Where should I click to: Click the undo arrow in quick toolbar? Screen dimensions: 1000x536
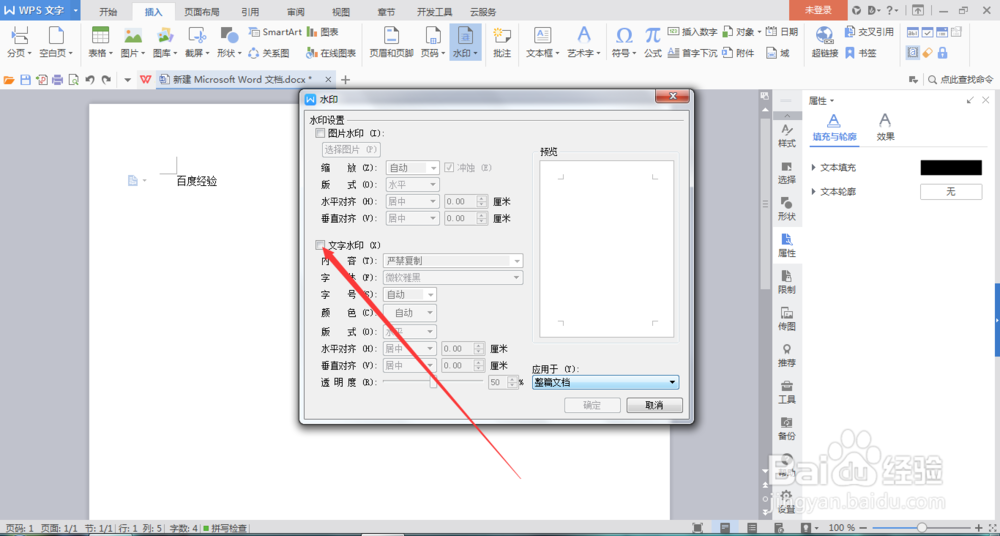[x=90, y=80]
